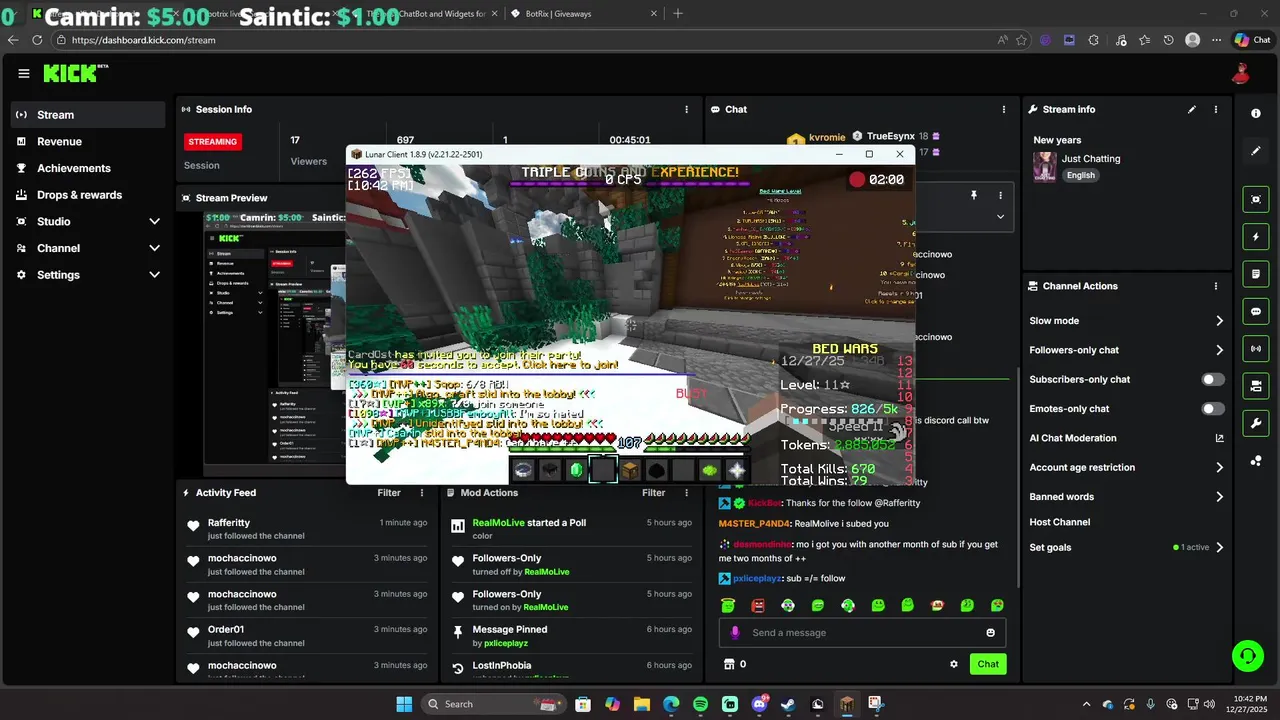The height and width of the screenshot is (720, 1280).
Task: Open Spotify from the Windows taskbar
Action: 700,704
